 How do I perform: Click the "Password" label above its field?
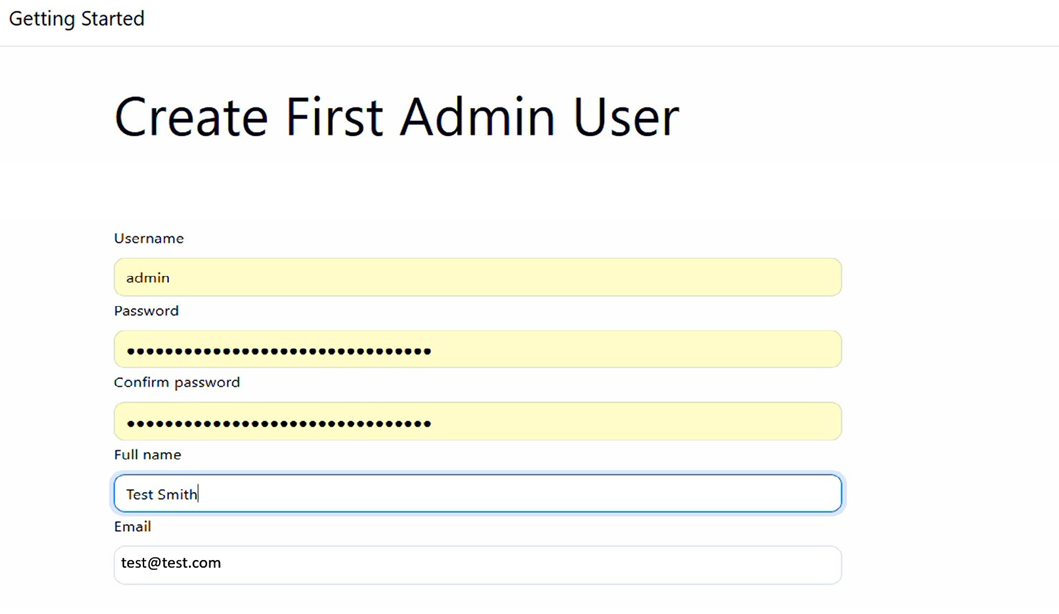coord(147,311)
